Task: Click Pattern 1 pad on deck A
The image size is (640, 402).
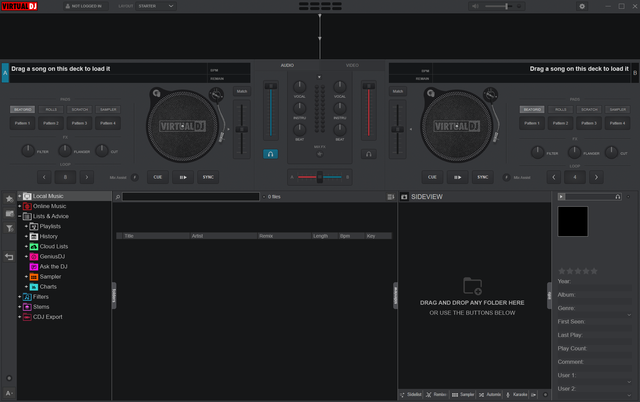Action: pos(22,123)
